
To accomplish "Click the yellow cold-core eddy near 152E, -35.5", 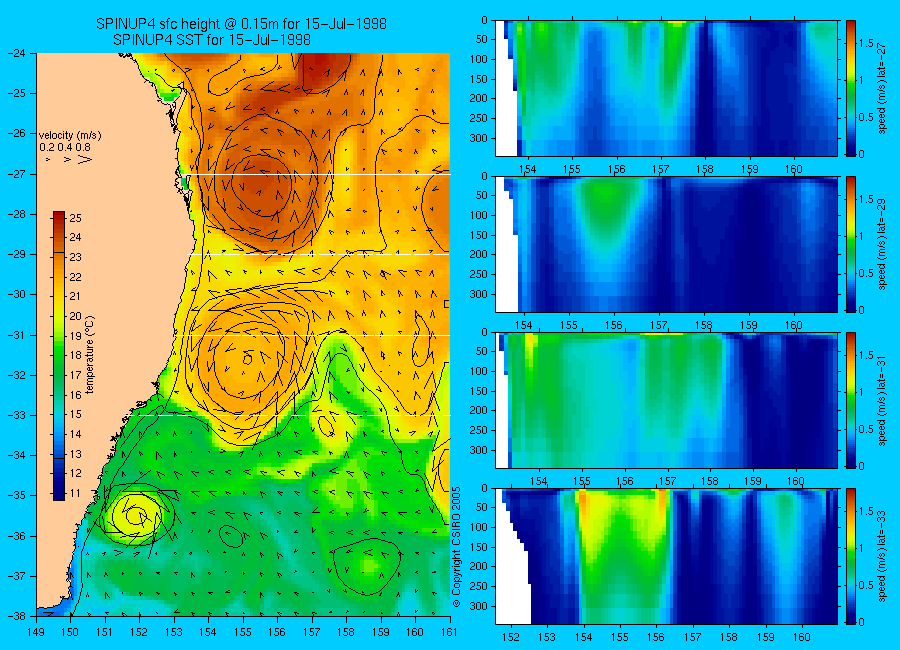I will click(x=135, y=515).
